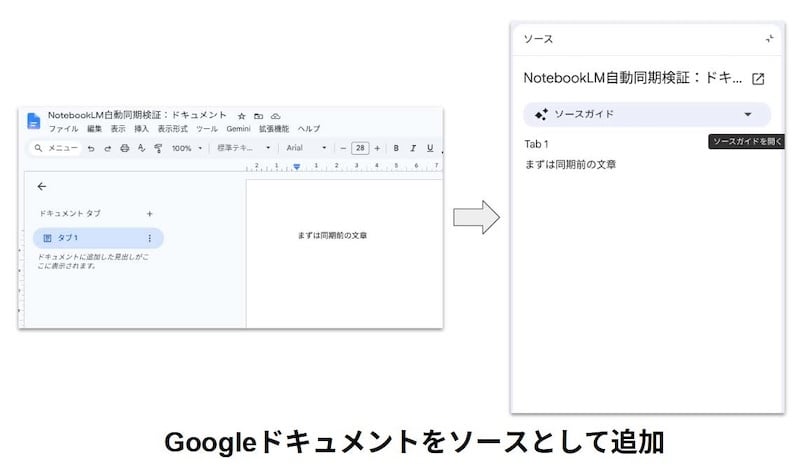Screen dimensions: 804x465
Task: Click the document title NotebookLM自動同期検証：ドキュメント
Action: [x=137, y=115]
